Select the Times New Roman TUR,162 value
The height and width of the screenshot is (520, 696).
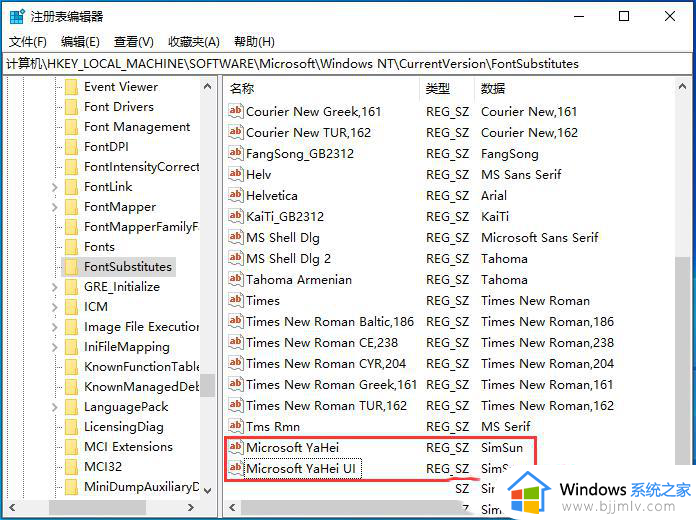click(326, 405)
